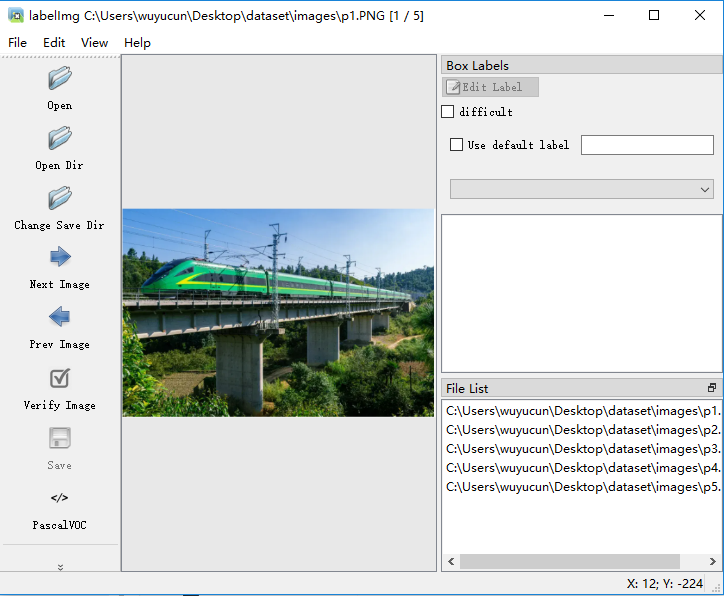Float the File List panel
Screen dimensions: 724x596
[x=712, y=388]
